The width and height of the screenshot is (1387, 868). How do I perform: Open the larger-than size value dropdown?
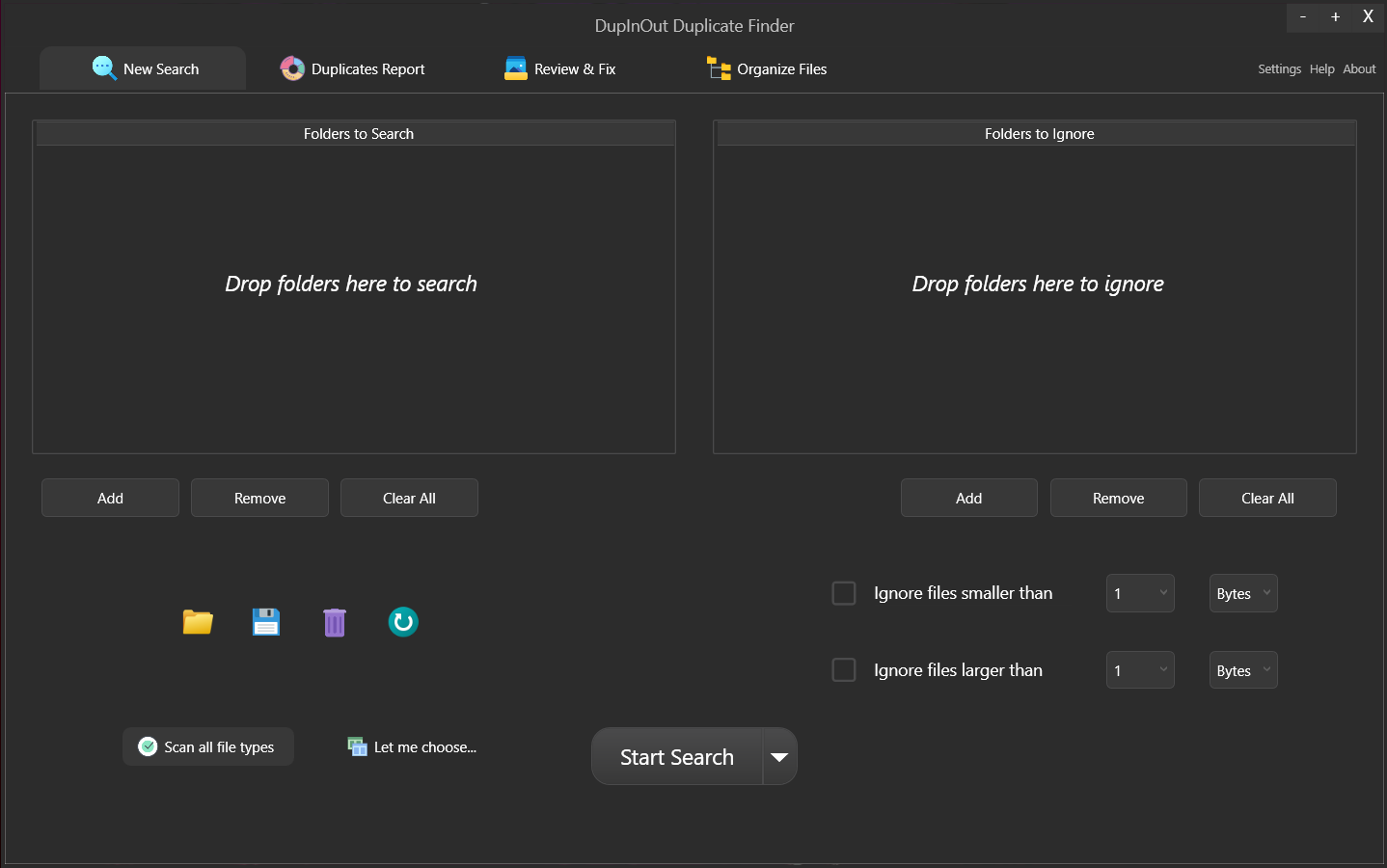[x=1140, y=669]
